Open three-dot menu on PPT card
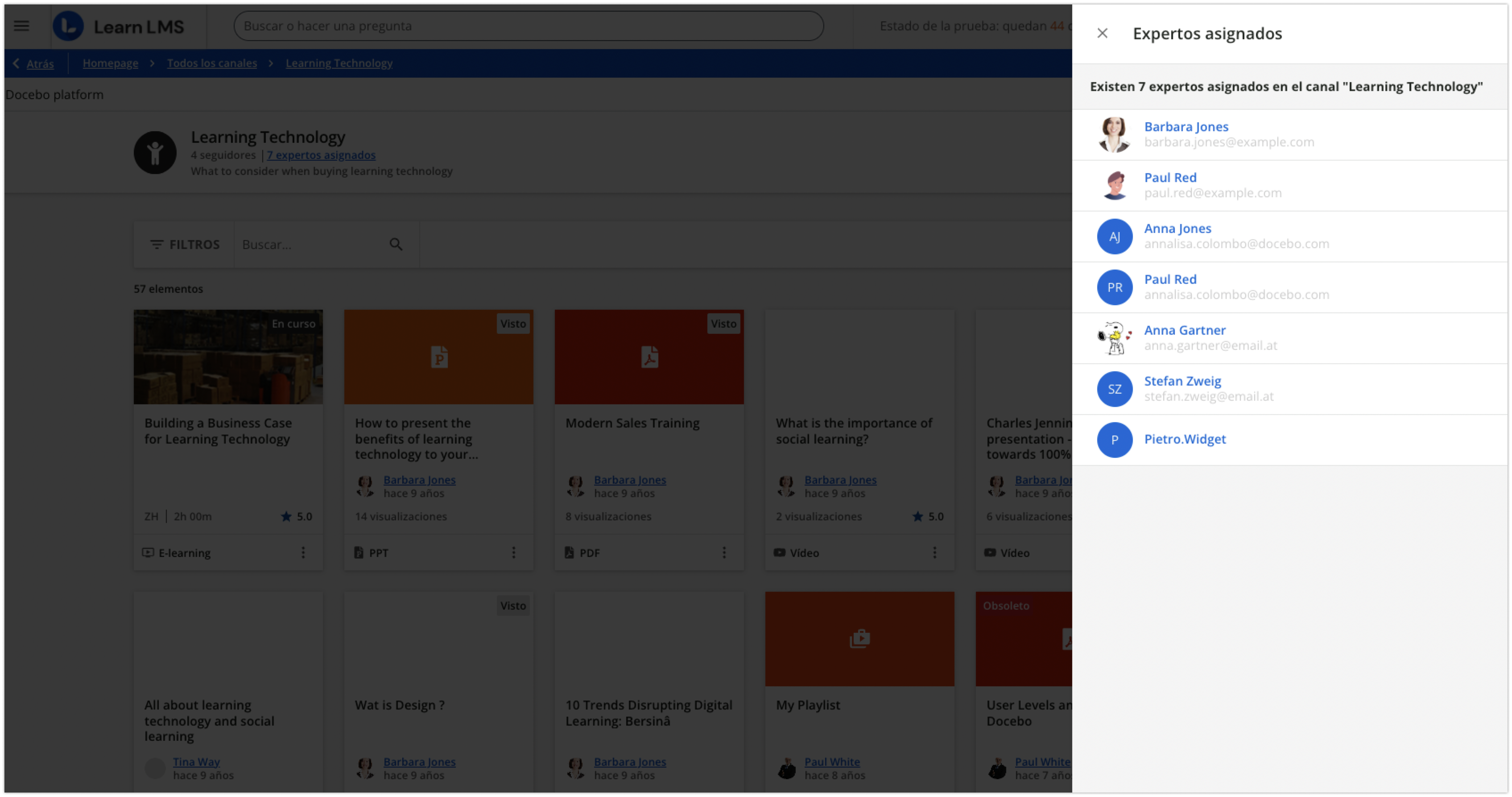 (513, 552)
